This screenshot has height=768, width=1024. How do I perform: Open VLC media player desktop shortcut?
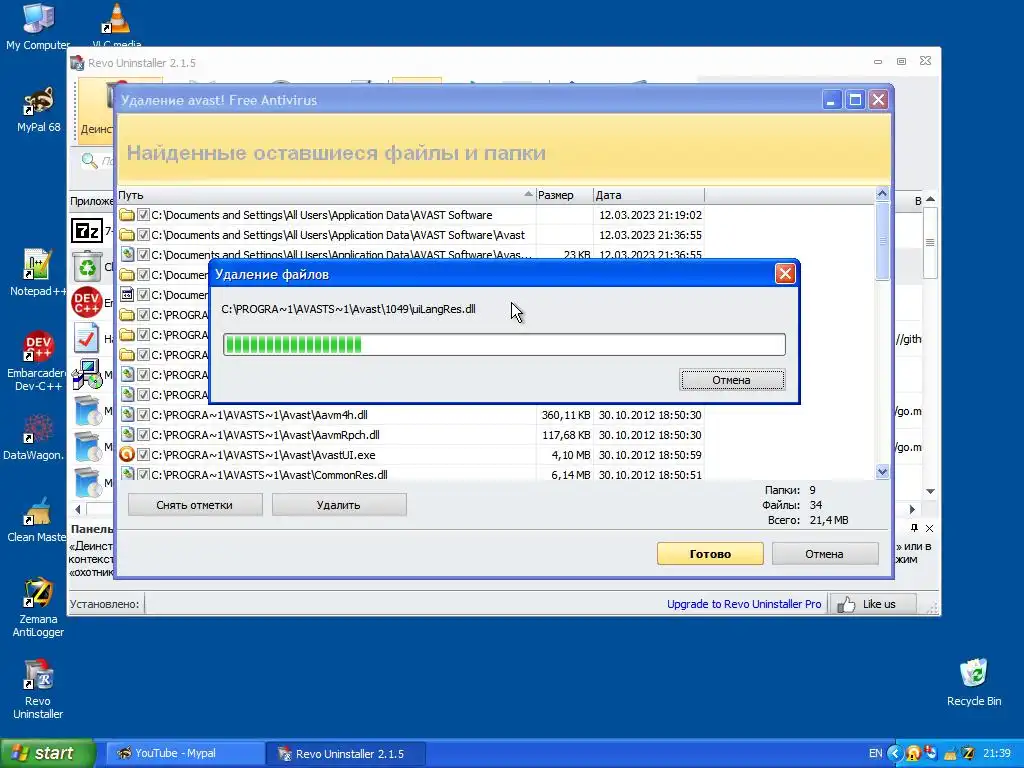tap(116, 25)
